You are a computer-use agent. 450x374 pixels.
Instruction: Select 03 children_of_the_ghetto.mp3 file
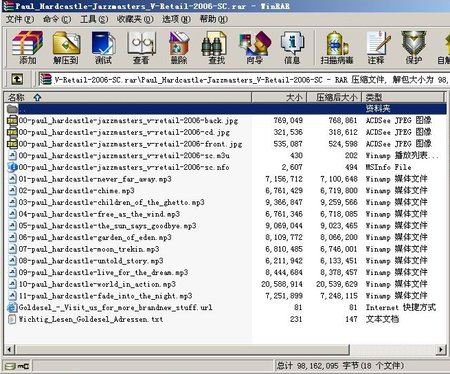pos(111,202)
